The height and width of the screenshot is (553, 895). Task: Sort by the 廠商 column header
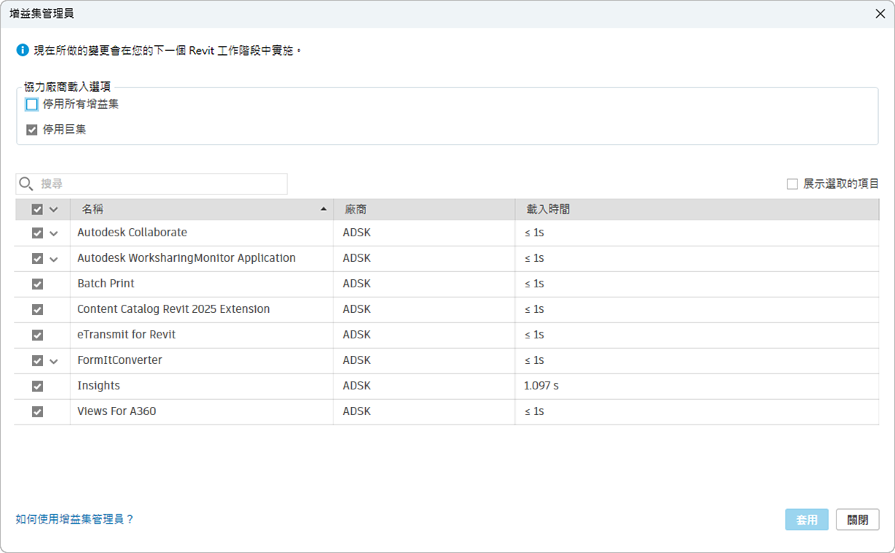355,210
